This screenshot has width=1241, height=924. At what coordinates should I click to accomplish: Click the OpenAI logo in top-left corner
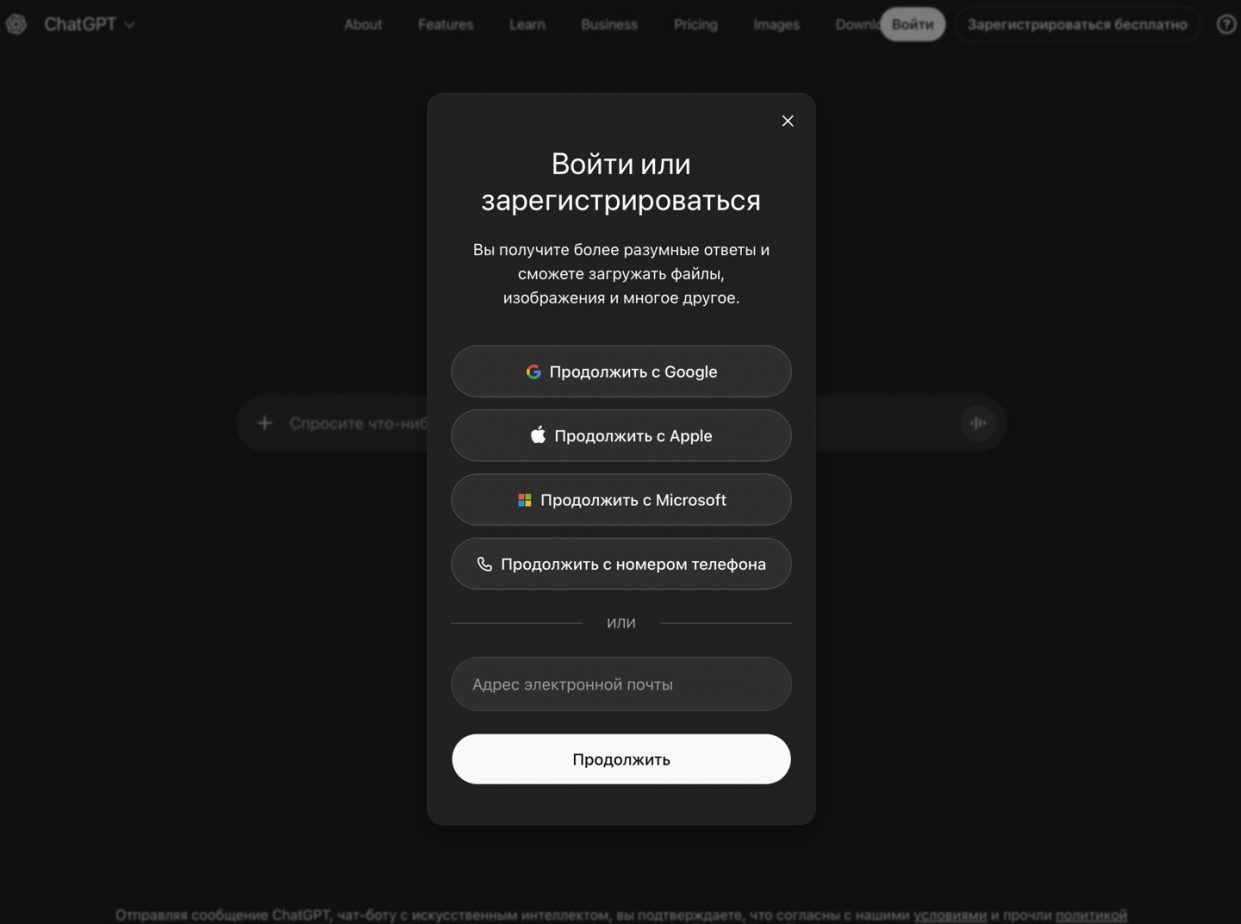tap(15, 24)
